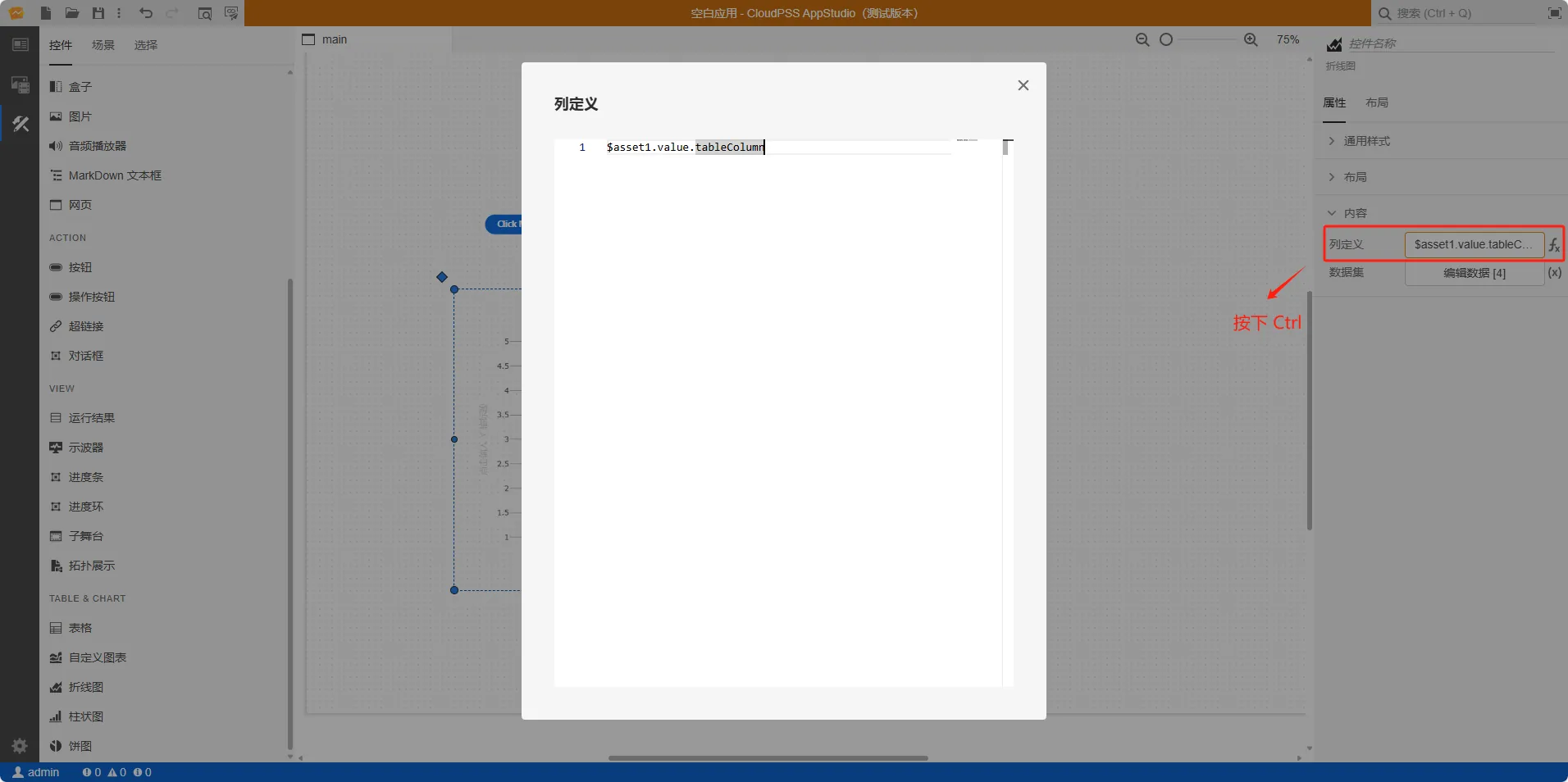Redo the last undone action
The width and height of the screenshot is (1568, 782).
172,13
